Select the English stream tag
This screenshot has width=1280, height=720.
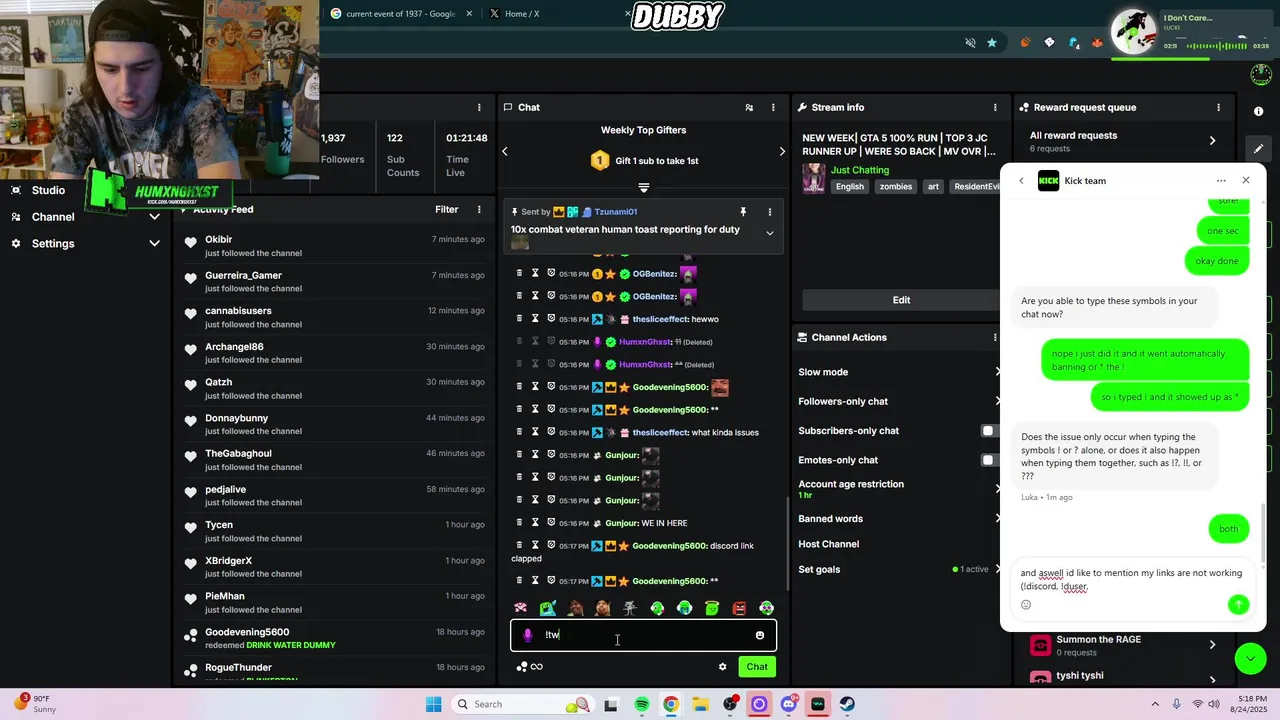[850, 187]
